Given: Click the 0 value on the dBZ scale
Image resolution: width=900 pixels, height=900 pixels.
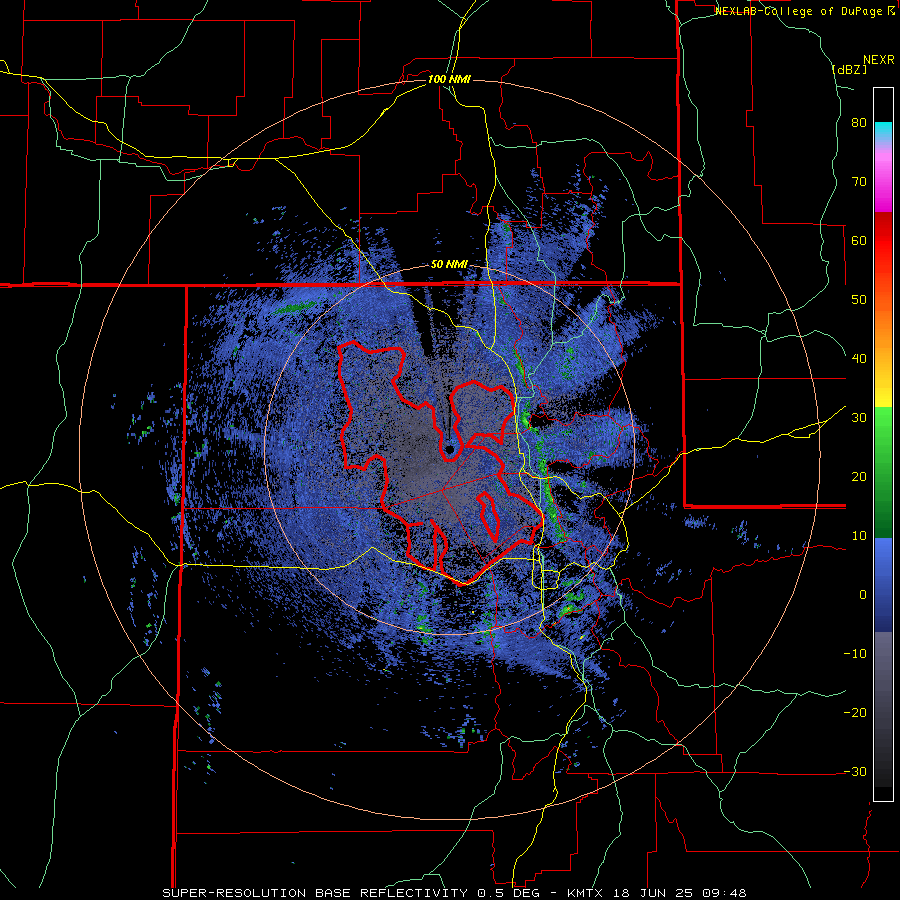Looking at the screenshot, I should [863, 595].
